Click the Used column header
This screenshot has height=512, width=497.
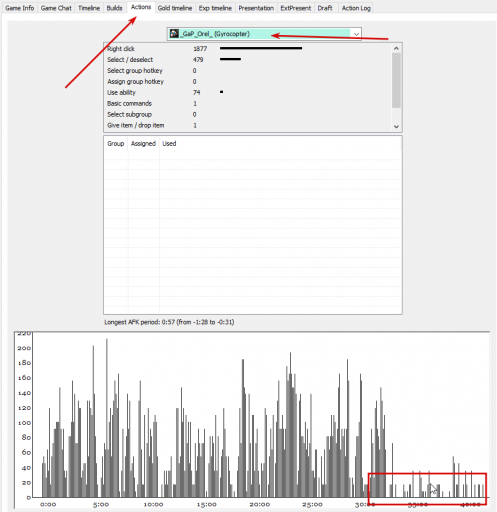click(x=169, y=144)
